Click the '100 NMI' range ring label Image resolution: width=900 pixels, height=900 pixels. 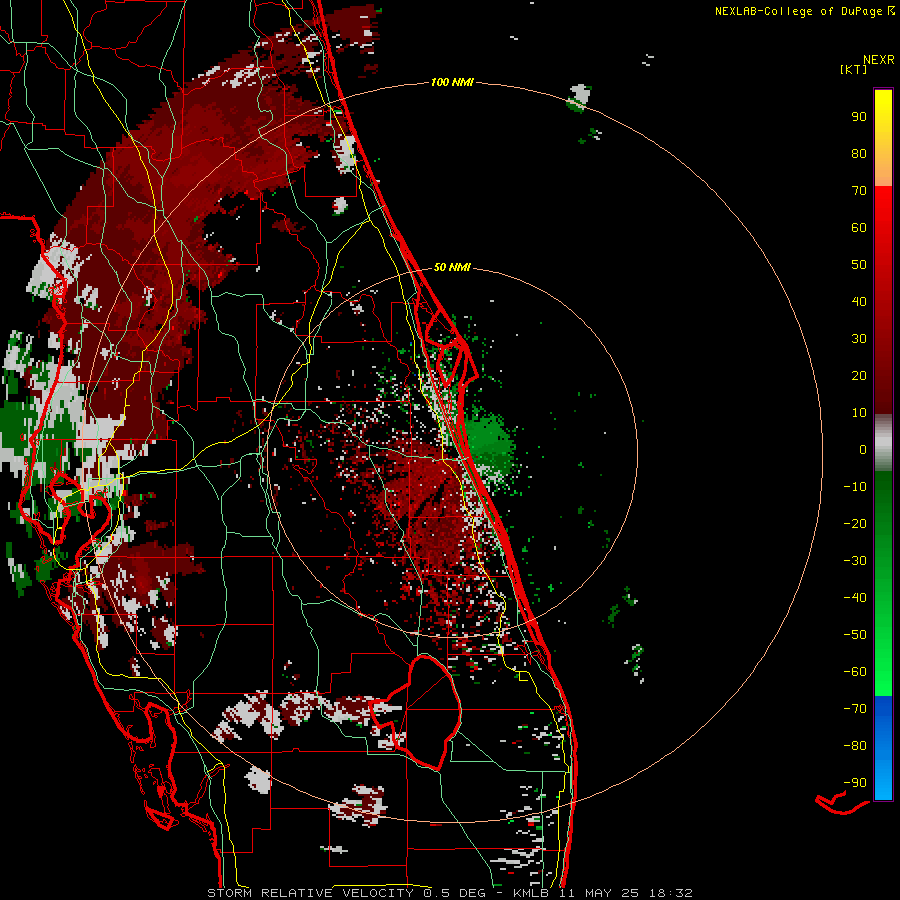[x=452, y=83]
